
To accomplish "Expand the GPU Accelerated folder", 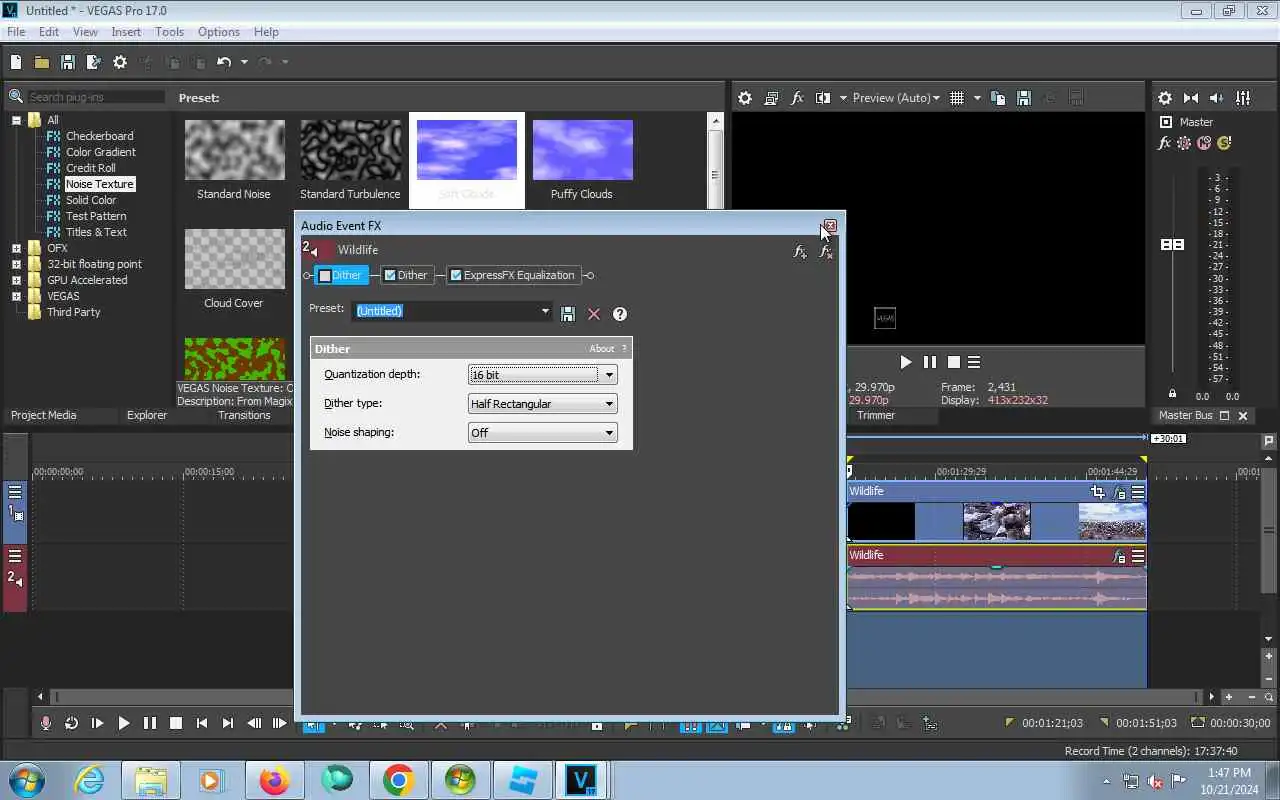I will (x=16, y=280).
